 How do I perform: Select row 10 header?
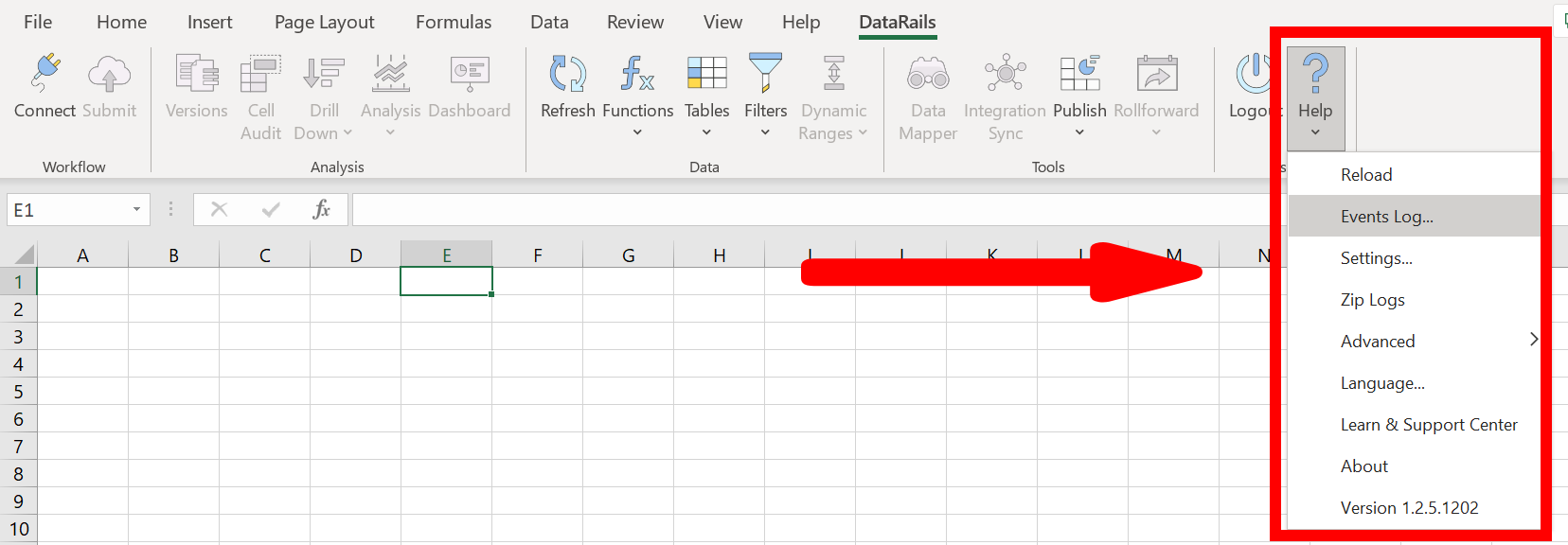pos(18,529)
